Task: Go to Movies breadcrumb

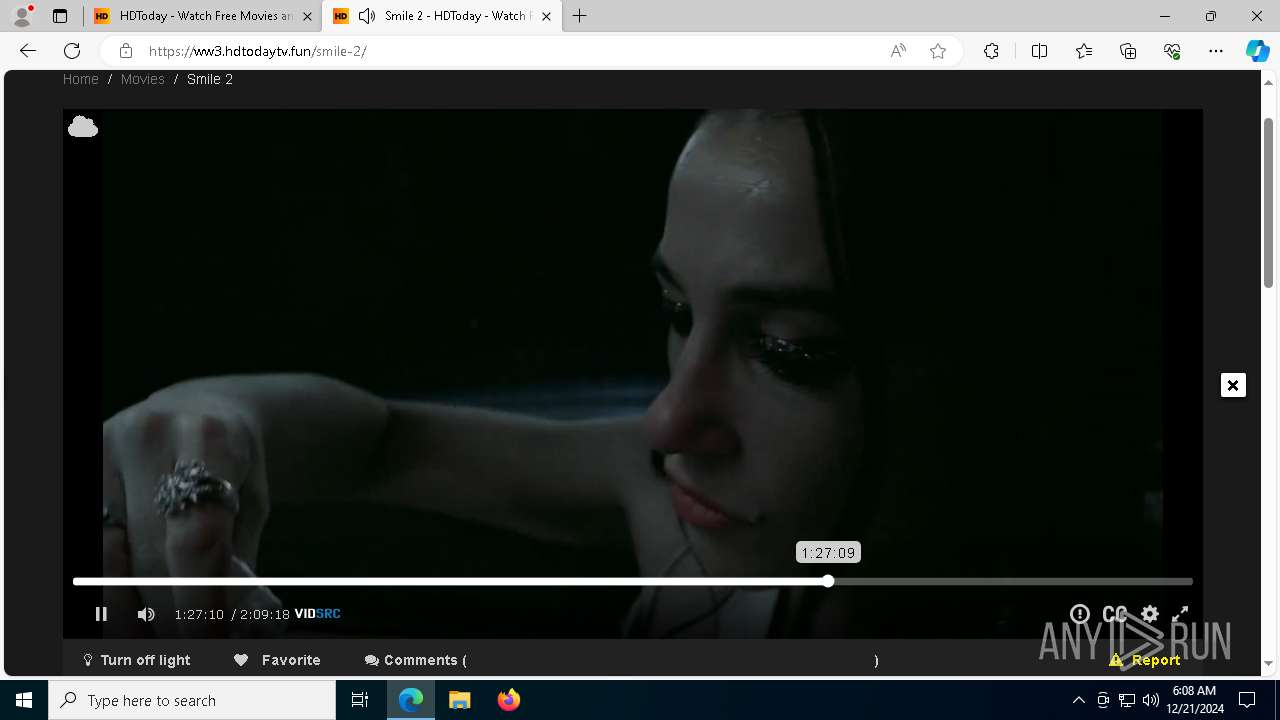Action: [143, 79]
